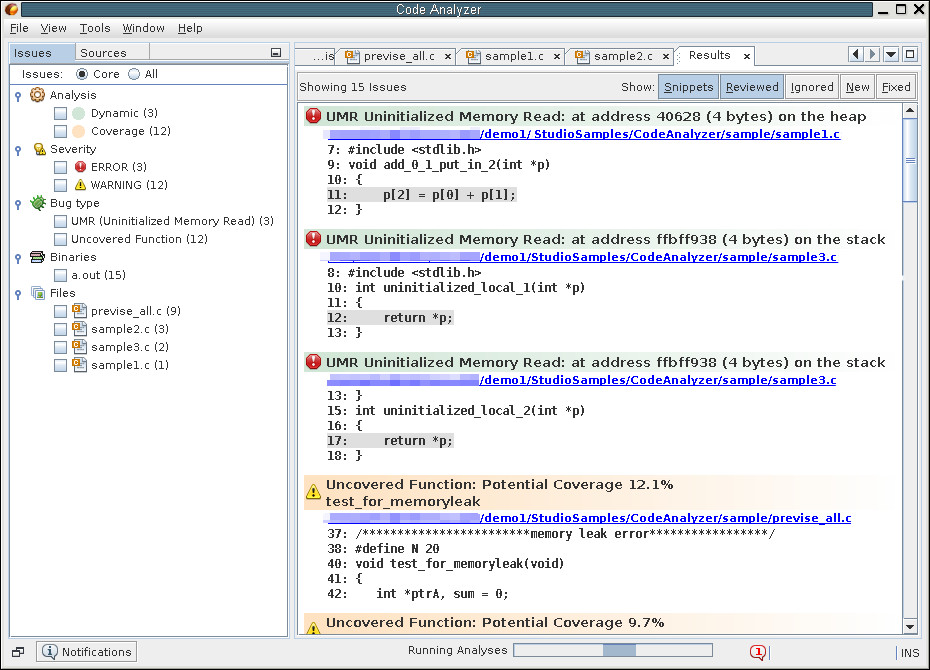Open the sample1.c file path link
Screen dimensions: 930x670
(659, 133)
